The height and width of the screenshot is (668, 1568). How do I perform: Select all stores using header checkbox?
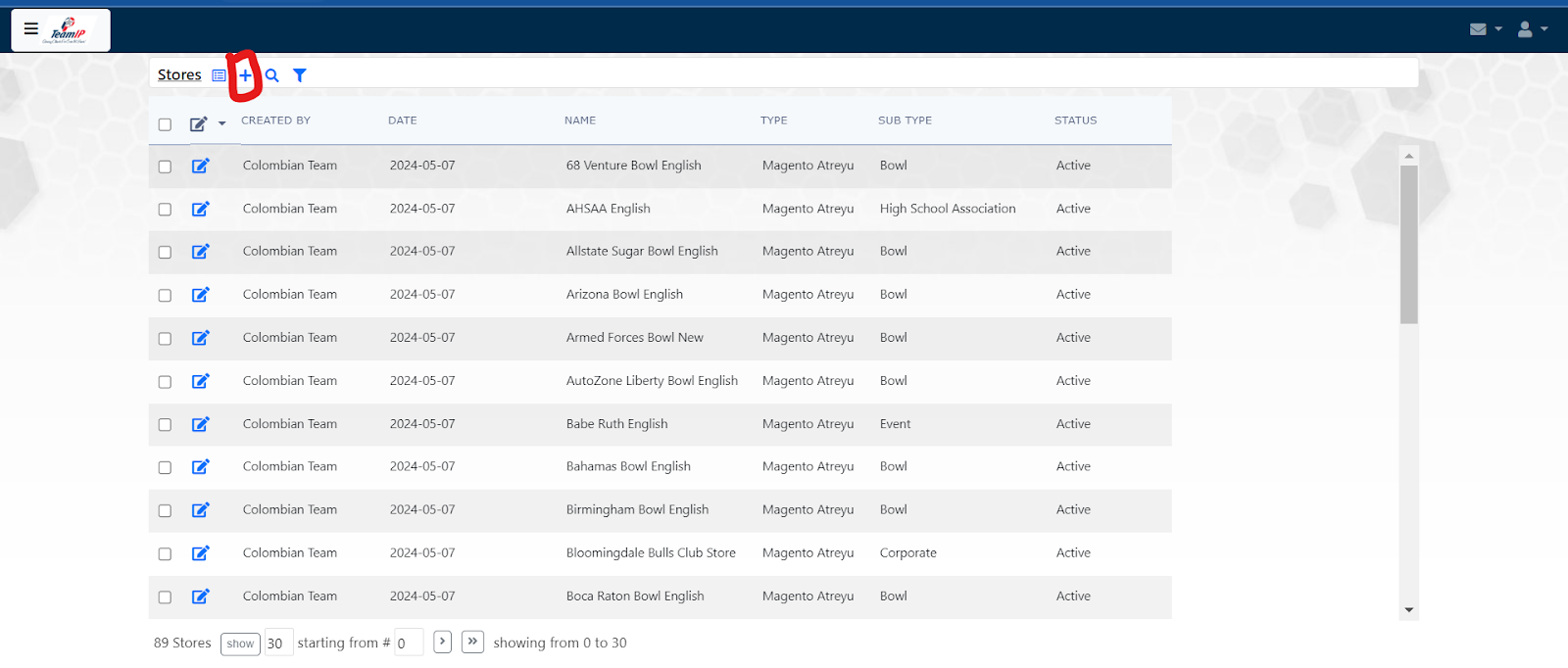point(165,124)
